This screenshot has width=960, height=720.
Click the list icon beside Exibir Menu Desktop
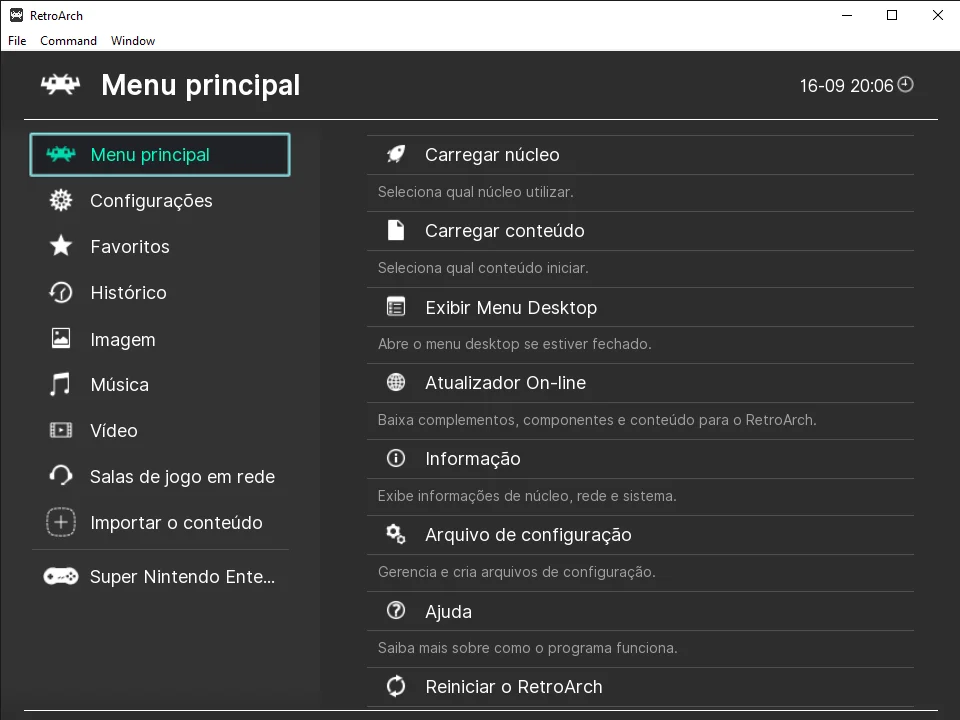coord(396,306)
